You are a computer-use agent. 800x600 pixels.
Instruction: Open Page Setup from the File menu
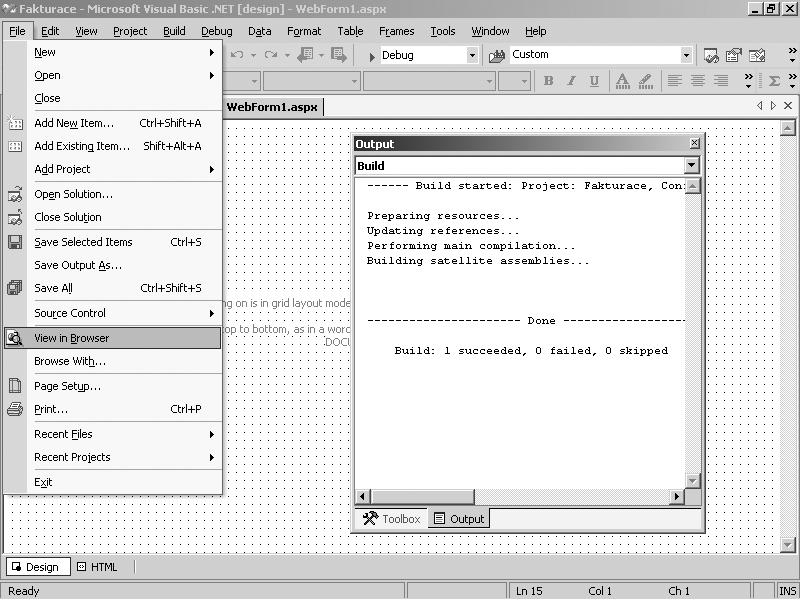tap(113, 386)
